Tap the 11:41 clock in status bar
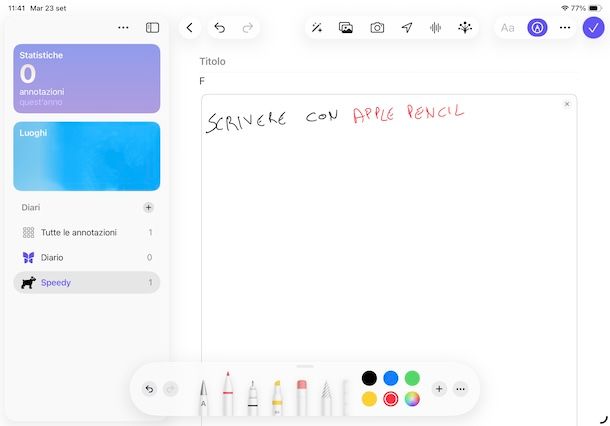This screenshot has height=426, width=610. click(16, 8)
